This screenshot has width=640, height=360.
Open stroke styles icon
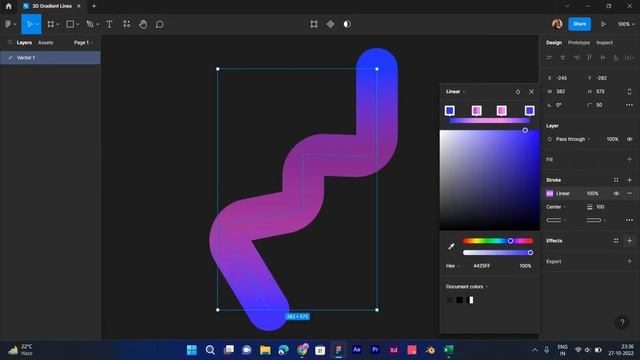point(616,180)
